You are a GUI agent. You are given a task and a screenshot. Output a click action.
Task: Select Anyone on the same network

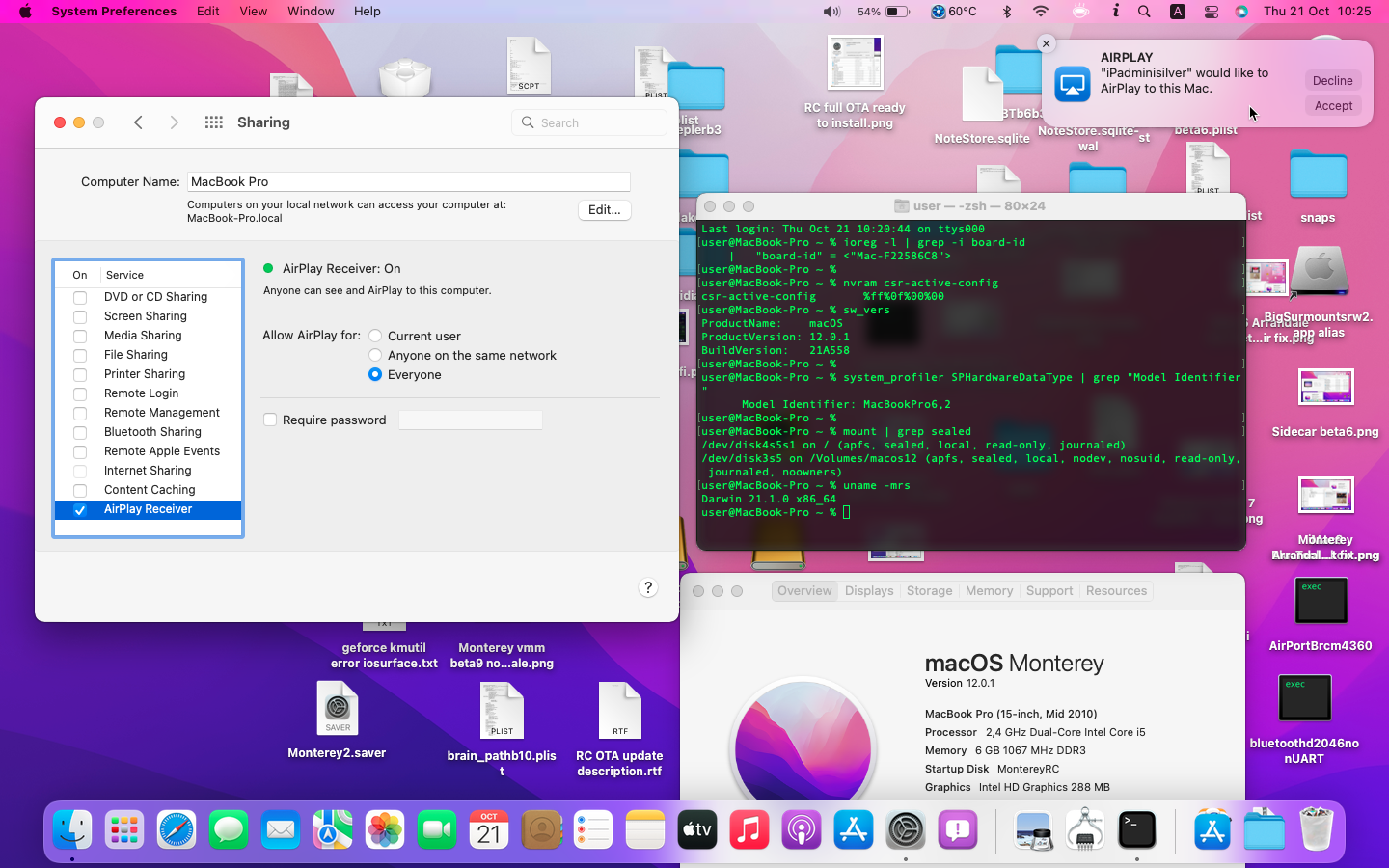[x=375, y=355]
